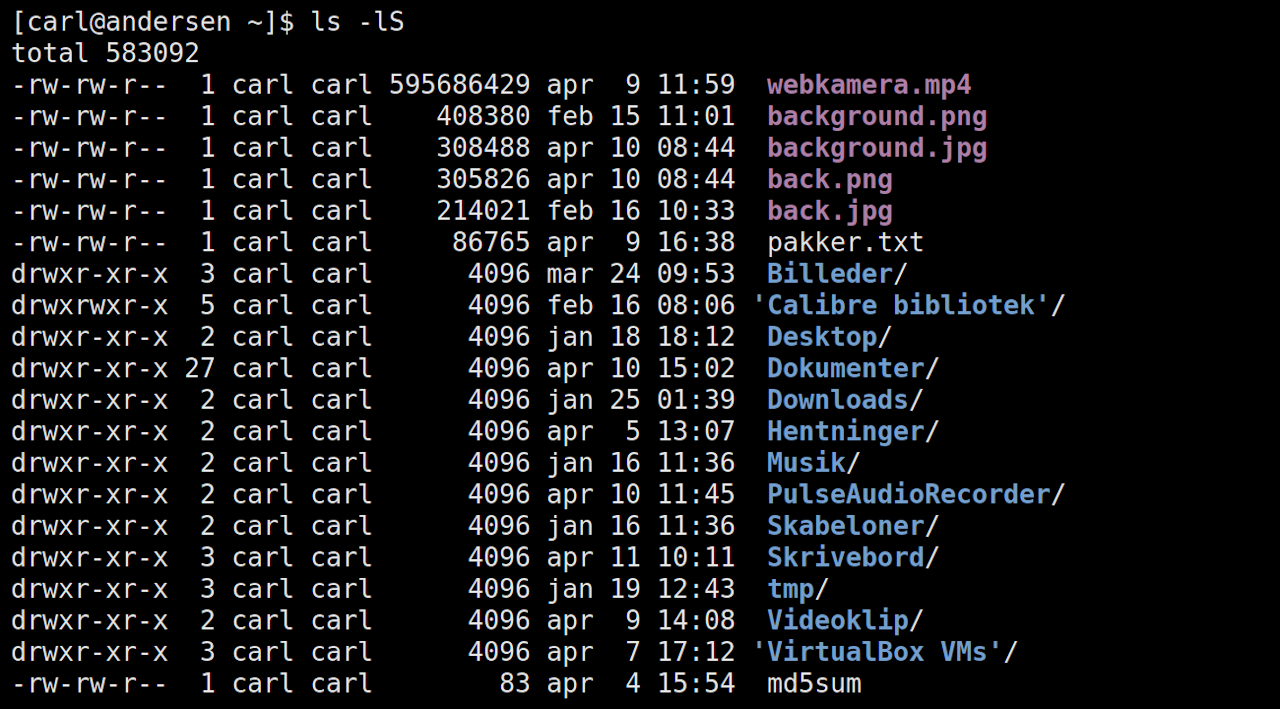
Task: Click the Dokumenter directory name
Action: pos(845,368)
